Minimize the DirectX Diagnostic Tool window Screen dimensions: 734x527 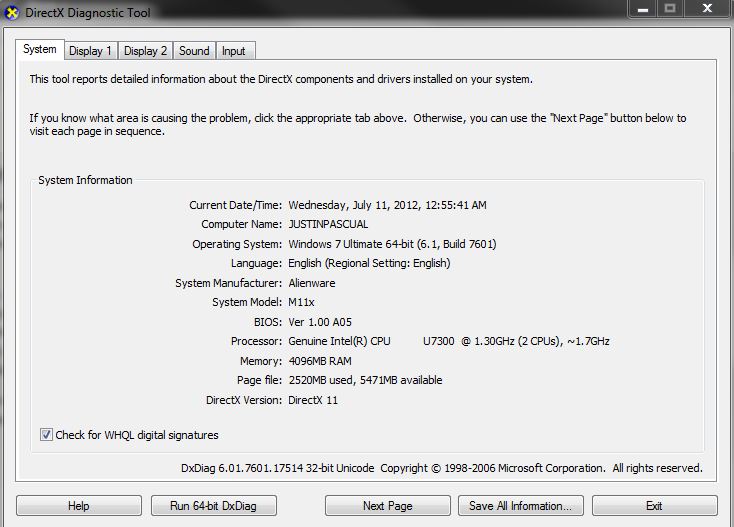pos(640,8)
